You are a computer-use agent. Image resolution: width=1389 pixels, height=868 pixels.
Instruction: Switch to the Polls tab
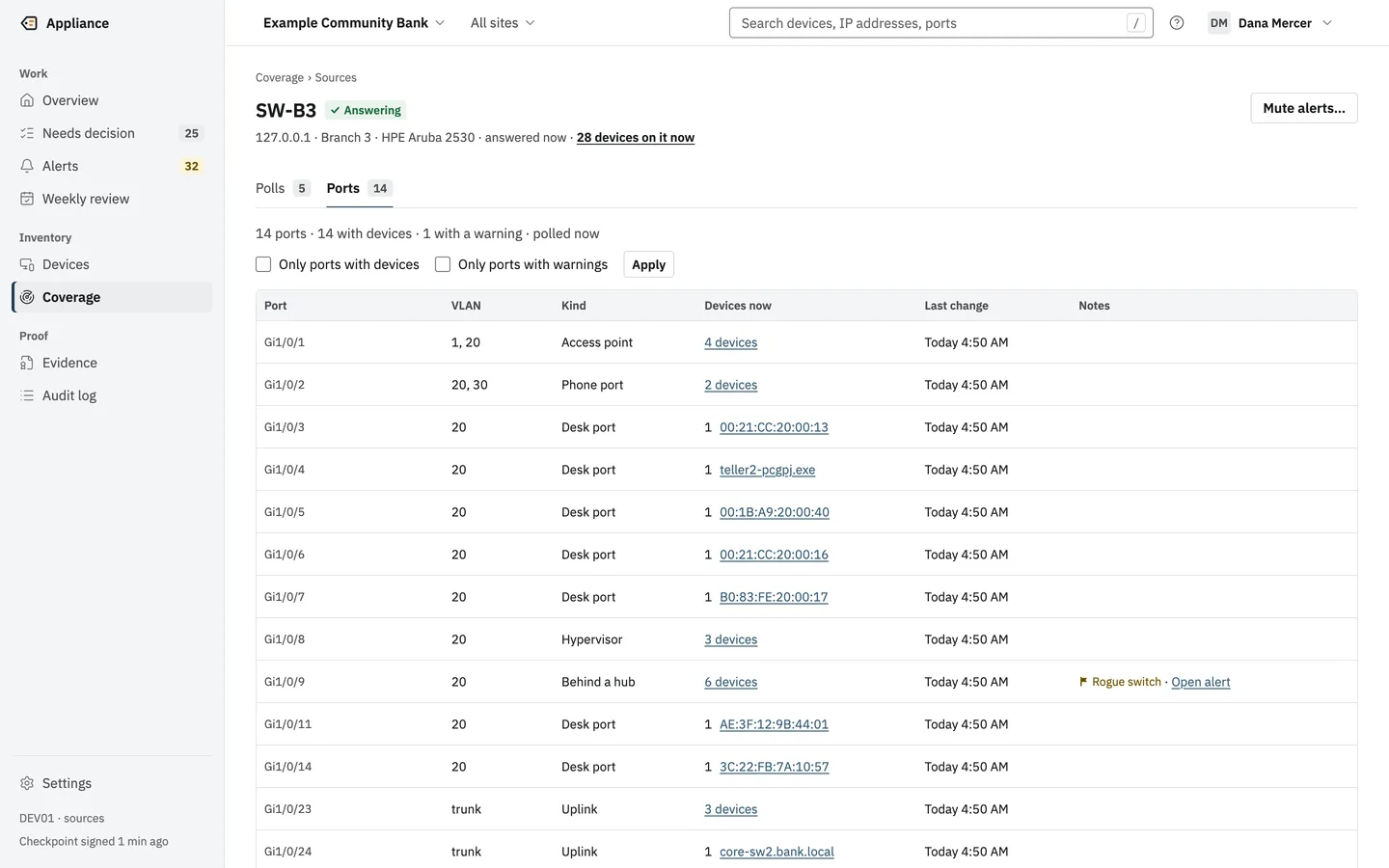(x=283, y=188)
